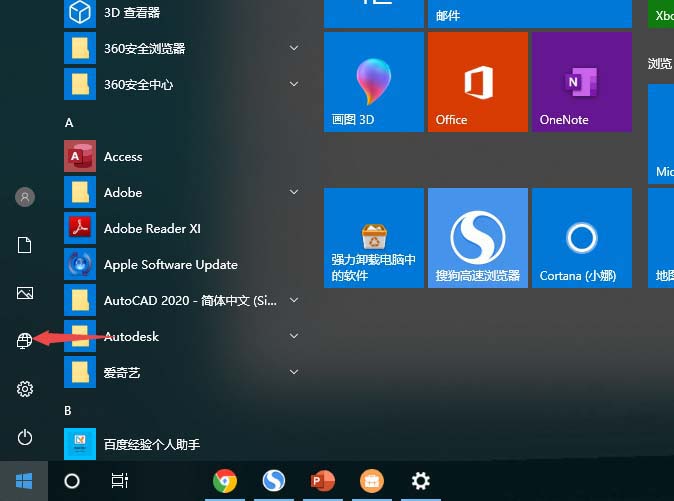Click the 爱奇艺 folder icon
Image resolution: width=674 pixels, height=501 pixels.
point(80,372)
